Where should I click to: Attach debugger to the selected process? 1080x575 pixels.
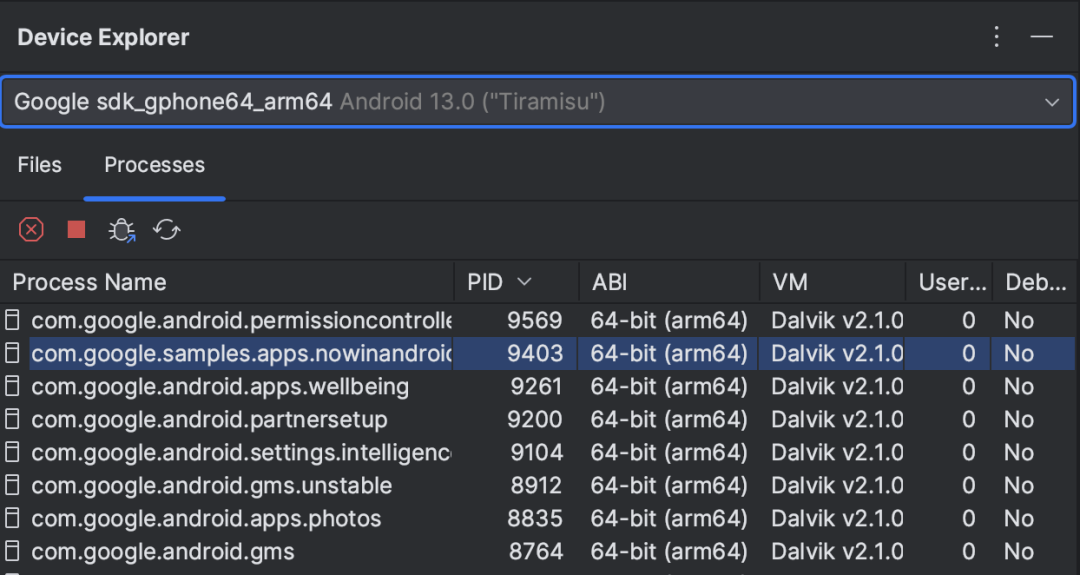click(x=122, y=229)
